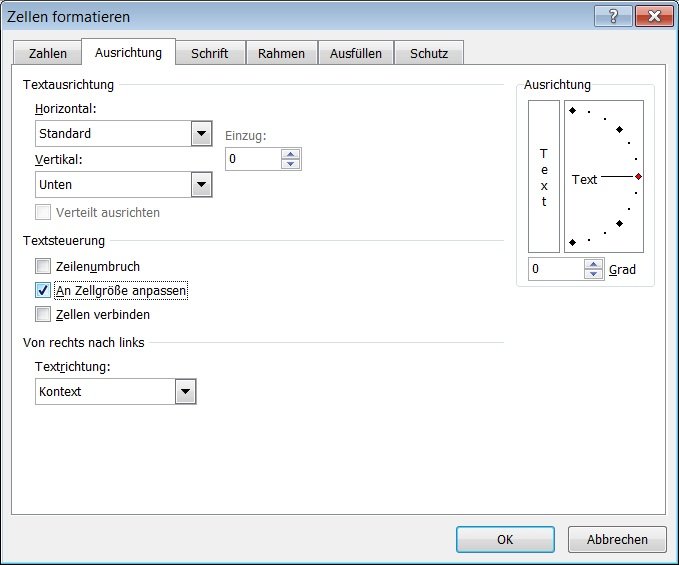Click the Grad degree input field
679x565 pixels.
[x=555, y=269]
